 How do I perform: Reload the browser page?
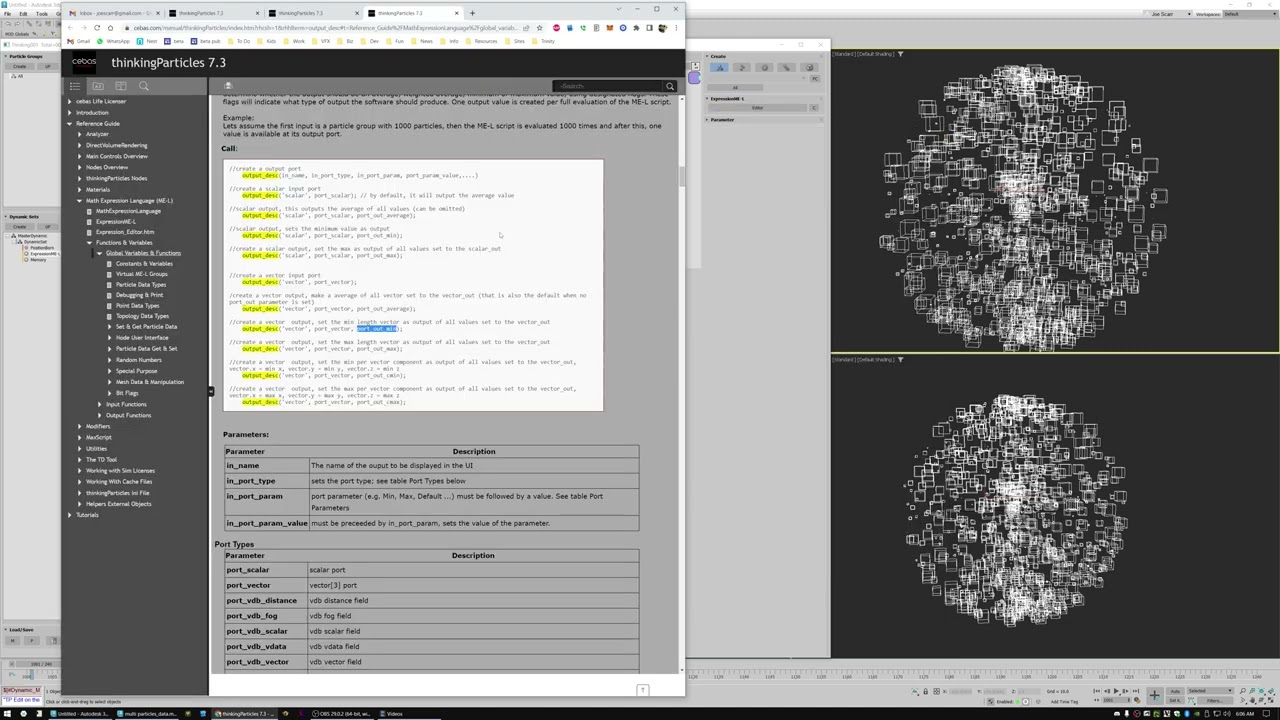tap(97, 28)
